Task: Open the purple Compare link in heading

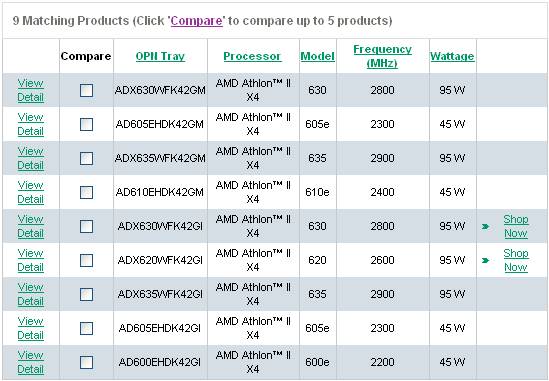Action: tap(196, 21)
